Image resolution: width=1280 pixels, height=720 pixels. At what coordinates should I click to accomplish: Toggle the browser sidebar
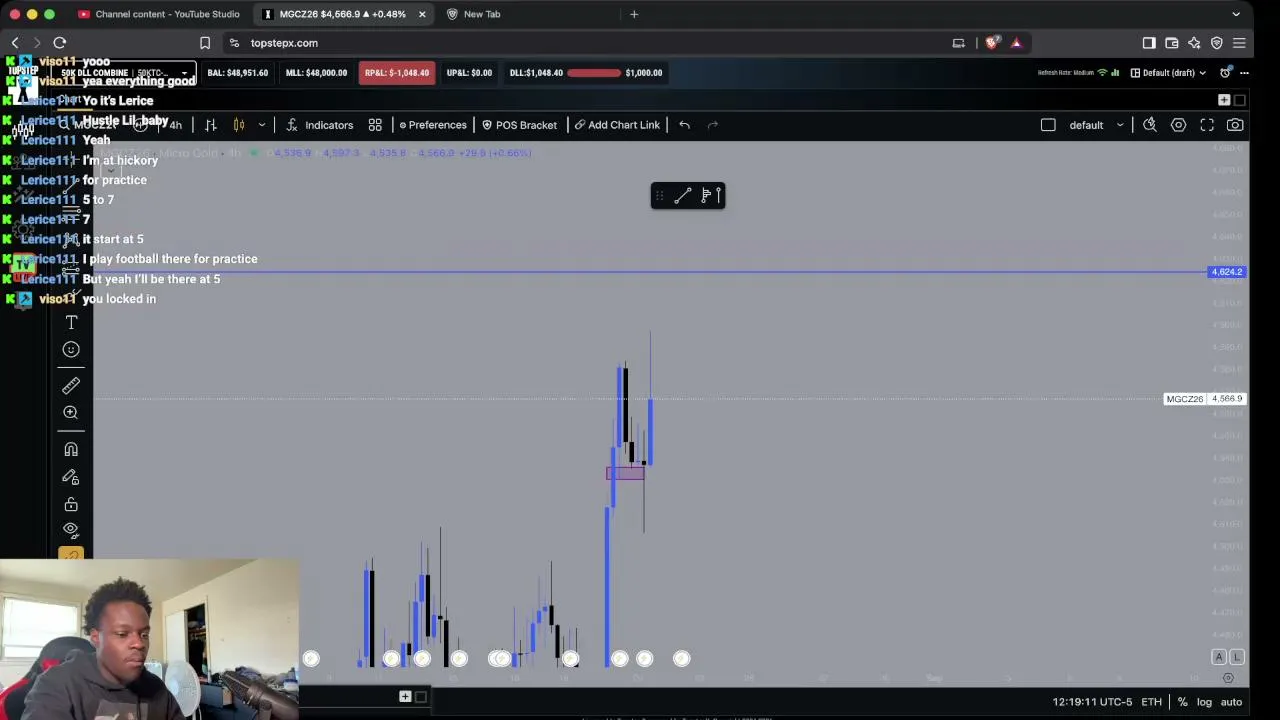pyautogui.click(x=1149, y=43)
